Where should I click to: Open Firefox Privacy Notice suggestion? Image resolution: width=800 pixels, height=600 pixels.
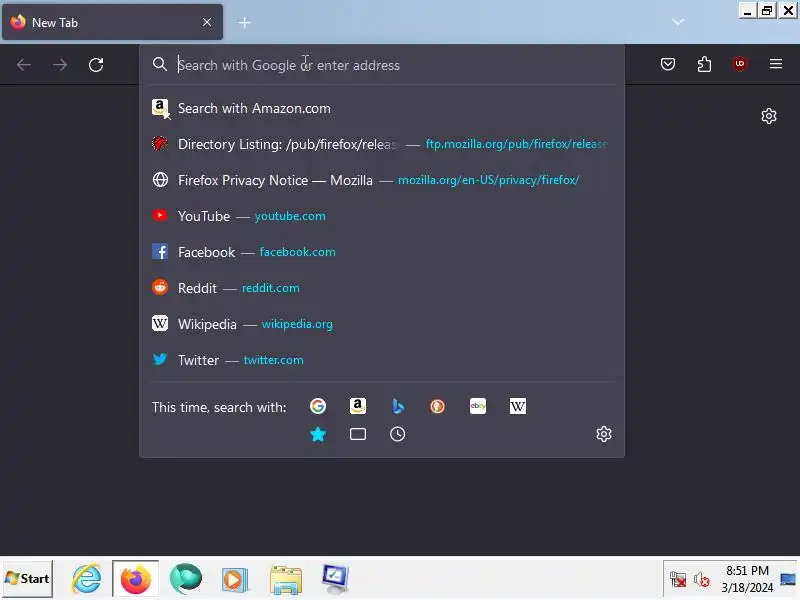tap(382, 180)
